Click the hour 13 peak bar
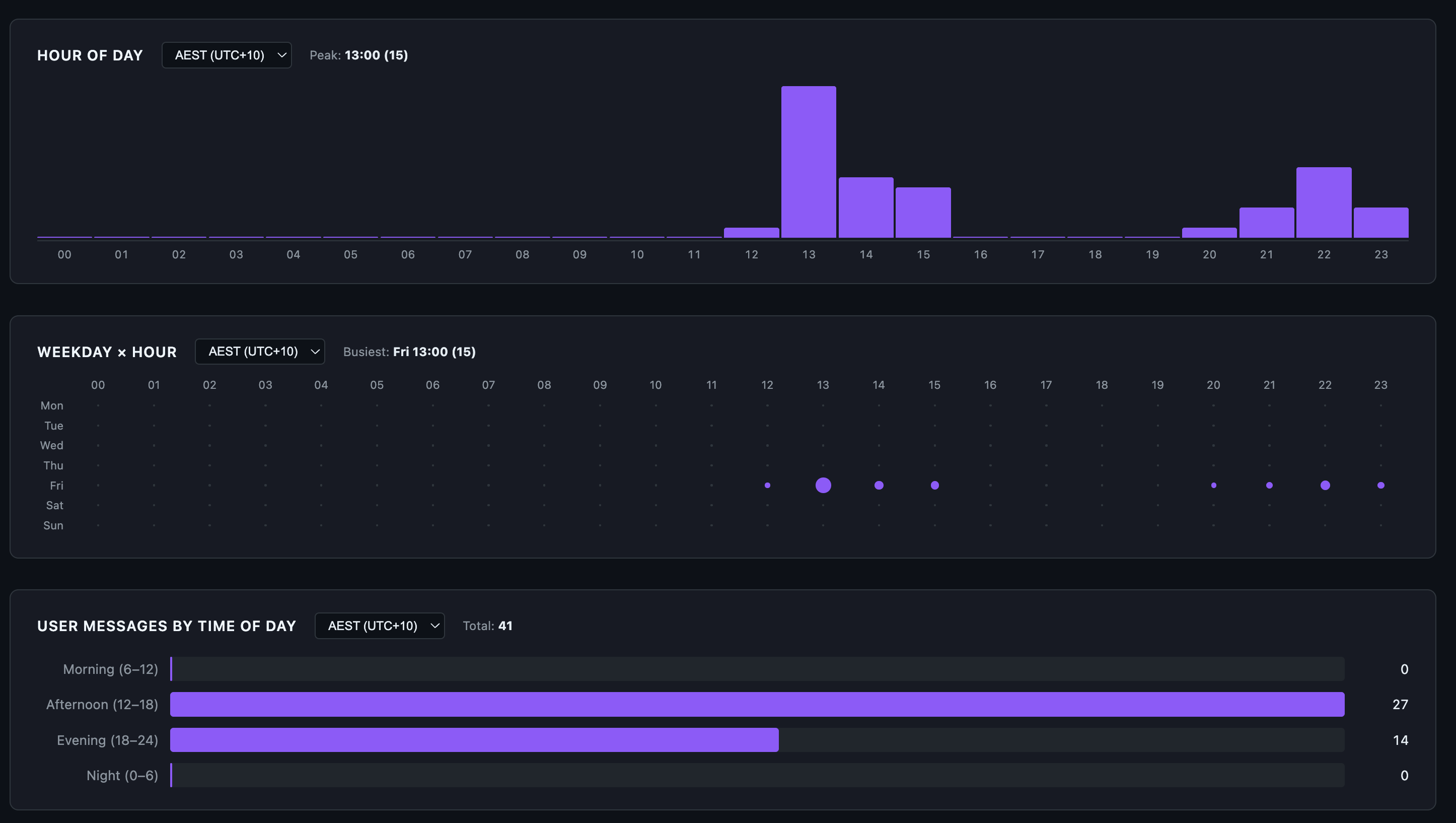The image size is (1456, 823). click(808, 162)
